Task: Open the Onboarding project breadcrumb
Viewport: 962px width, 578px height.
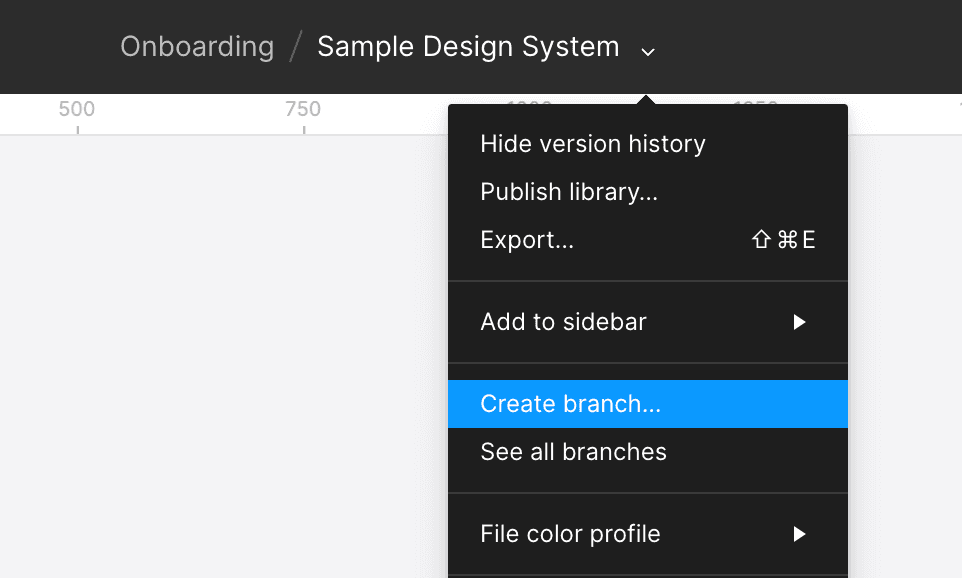Action: pyautogui.click(x=197, y=47)
